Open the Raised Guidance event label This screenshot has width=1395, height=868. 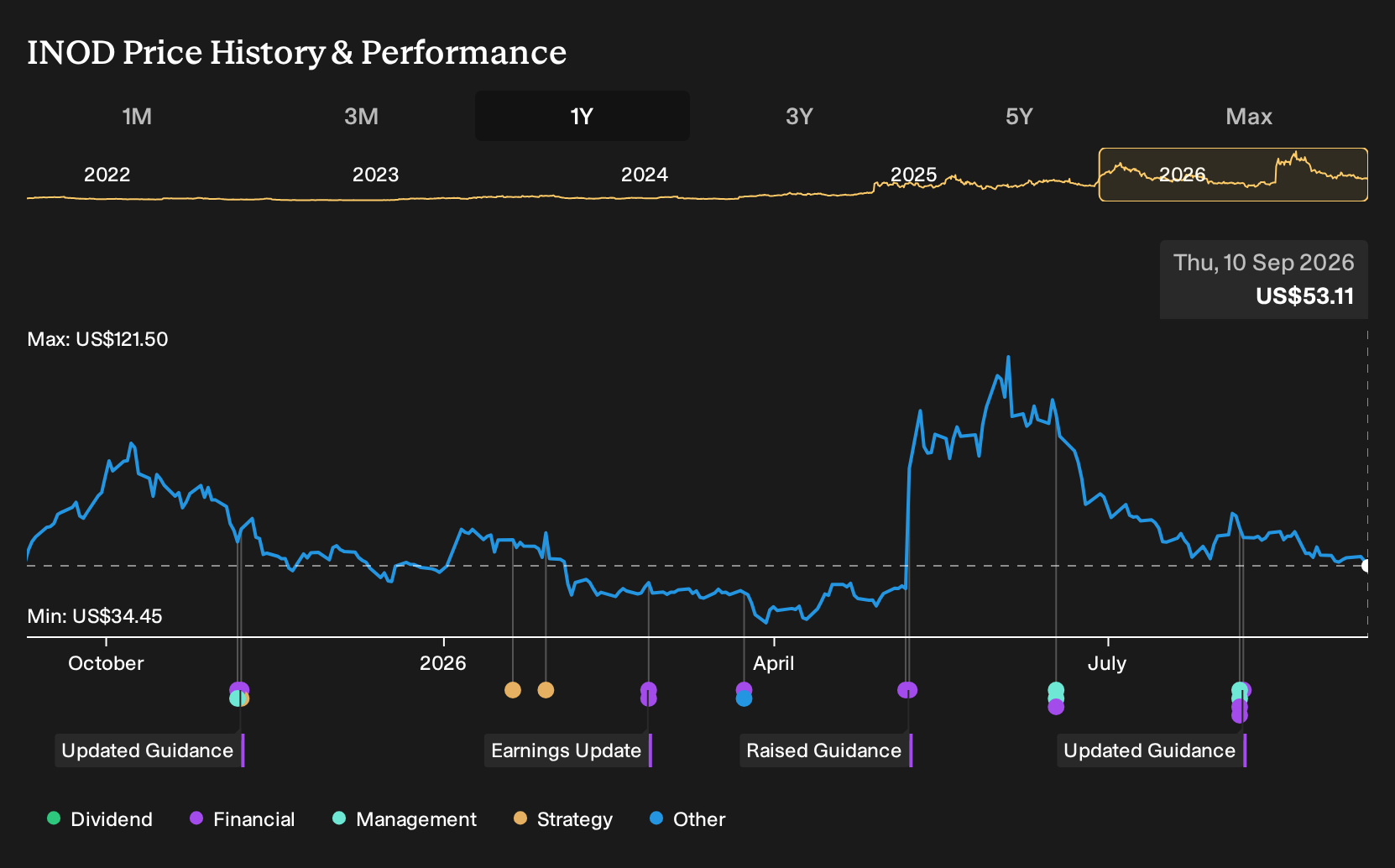[824, 750]
